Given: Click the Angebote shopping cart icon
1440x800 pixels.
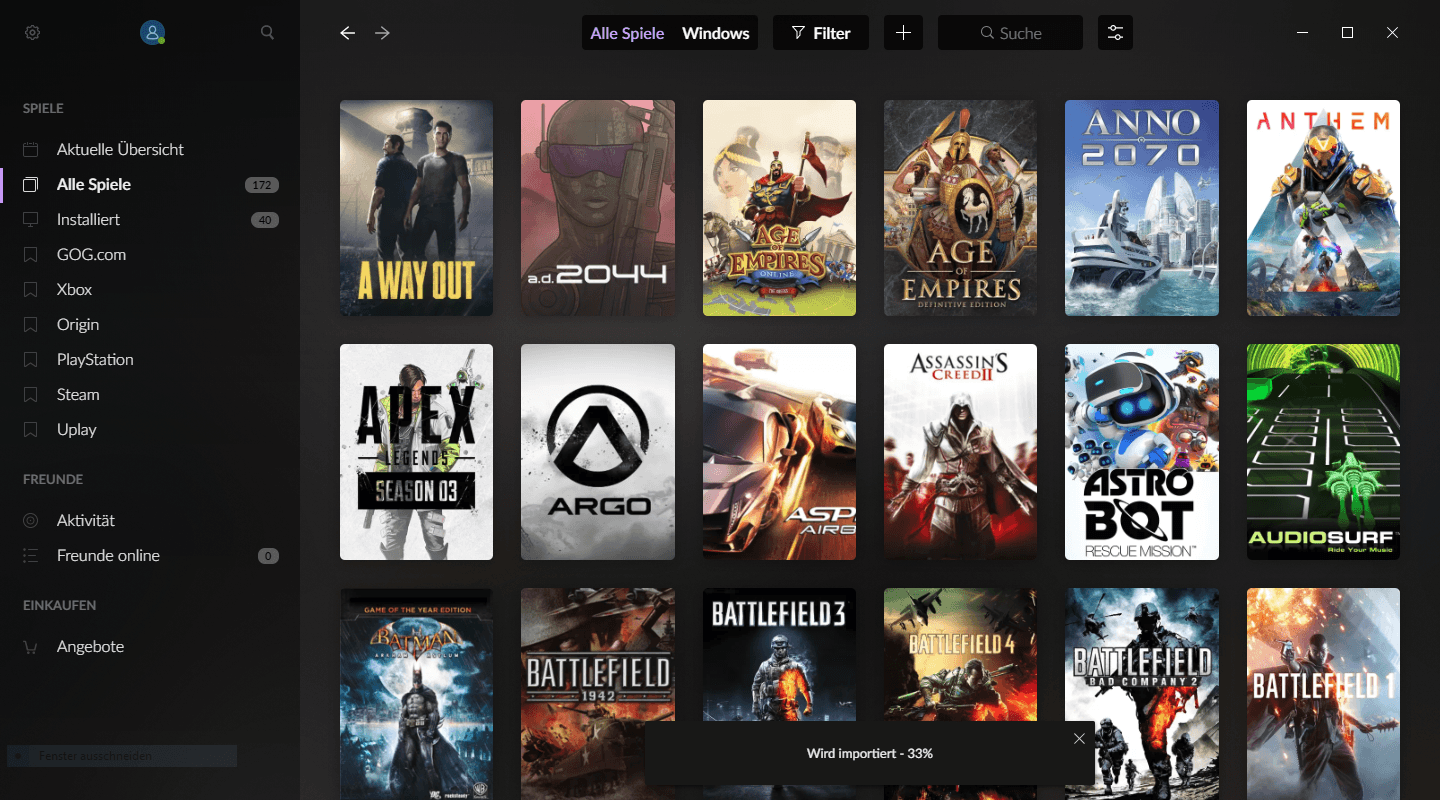Looking at the screenshot, I should coord(31,646).
